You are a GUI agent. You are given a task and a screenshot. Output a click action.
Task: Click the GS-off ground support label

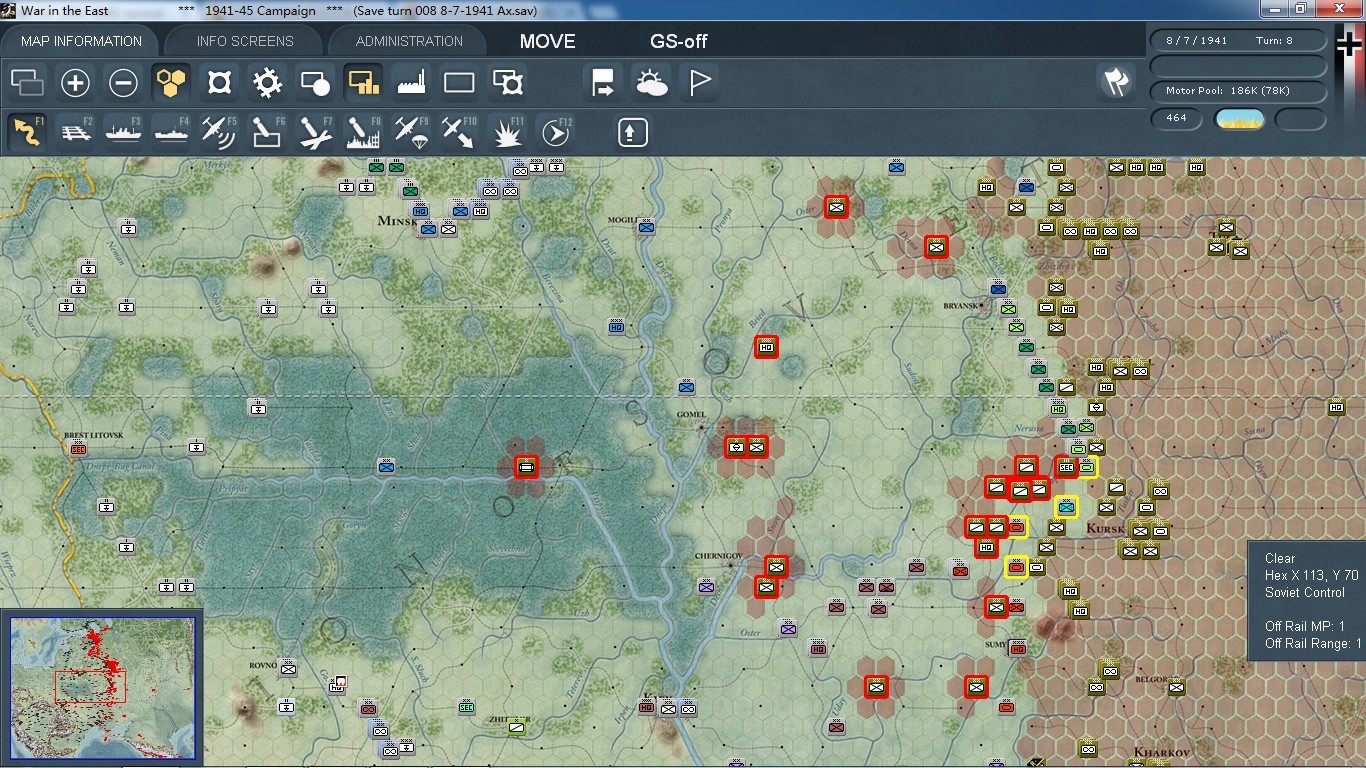679,41
